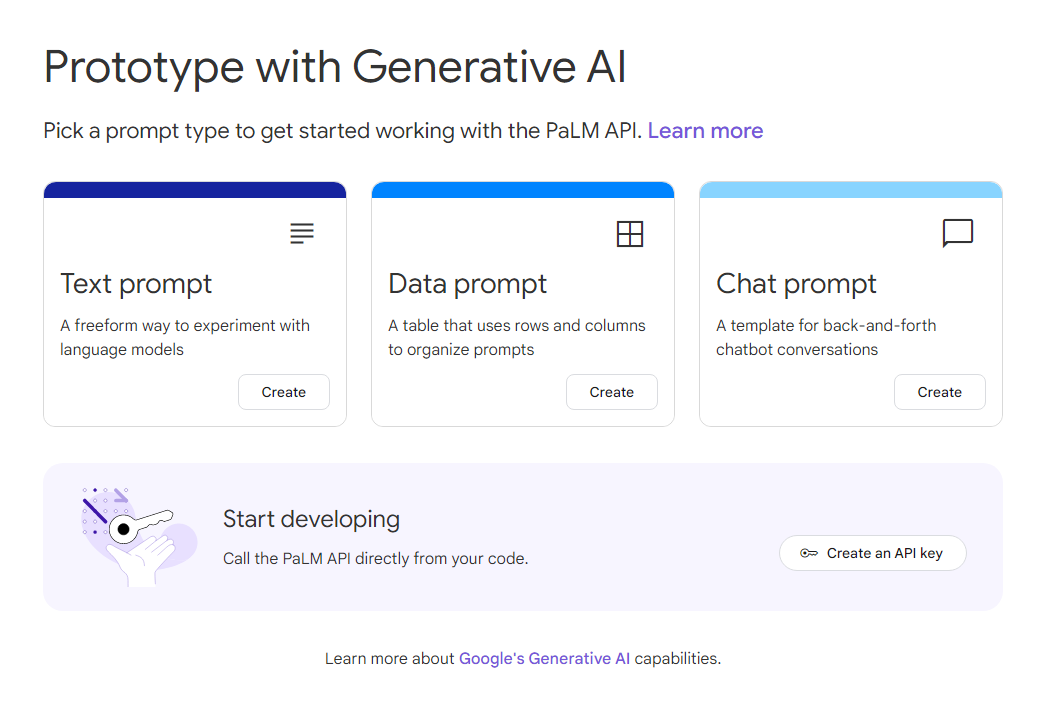Click the bright blue bar atop Data prompt card
Screen dimensions: 1047x705
tap(523, 190)
